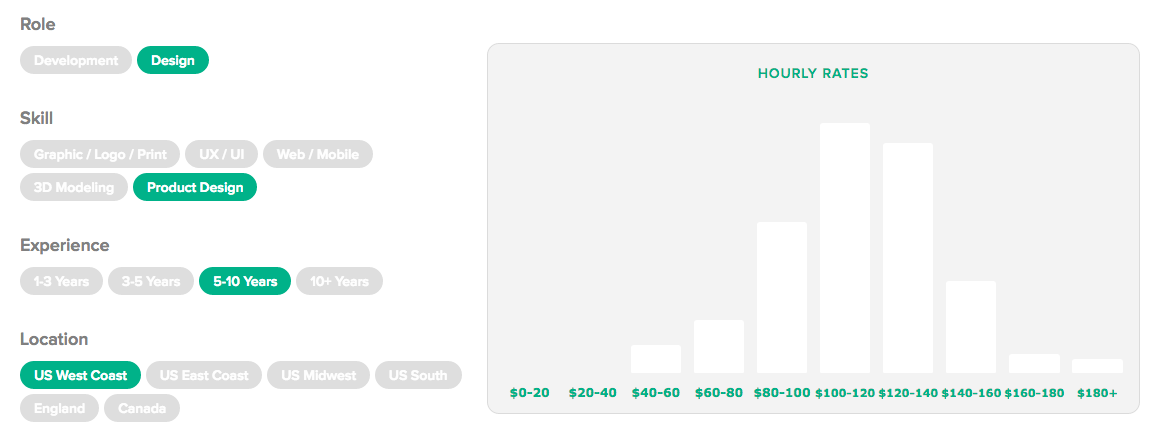This screenshot has height=436, width=1159.
Task: Choose the US Midwest location
Action: click(319, 375)
